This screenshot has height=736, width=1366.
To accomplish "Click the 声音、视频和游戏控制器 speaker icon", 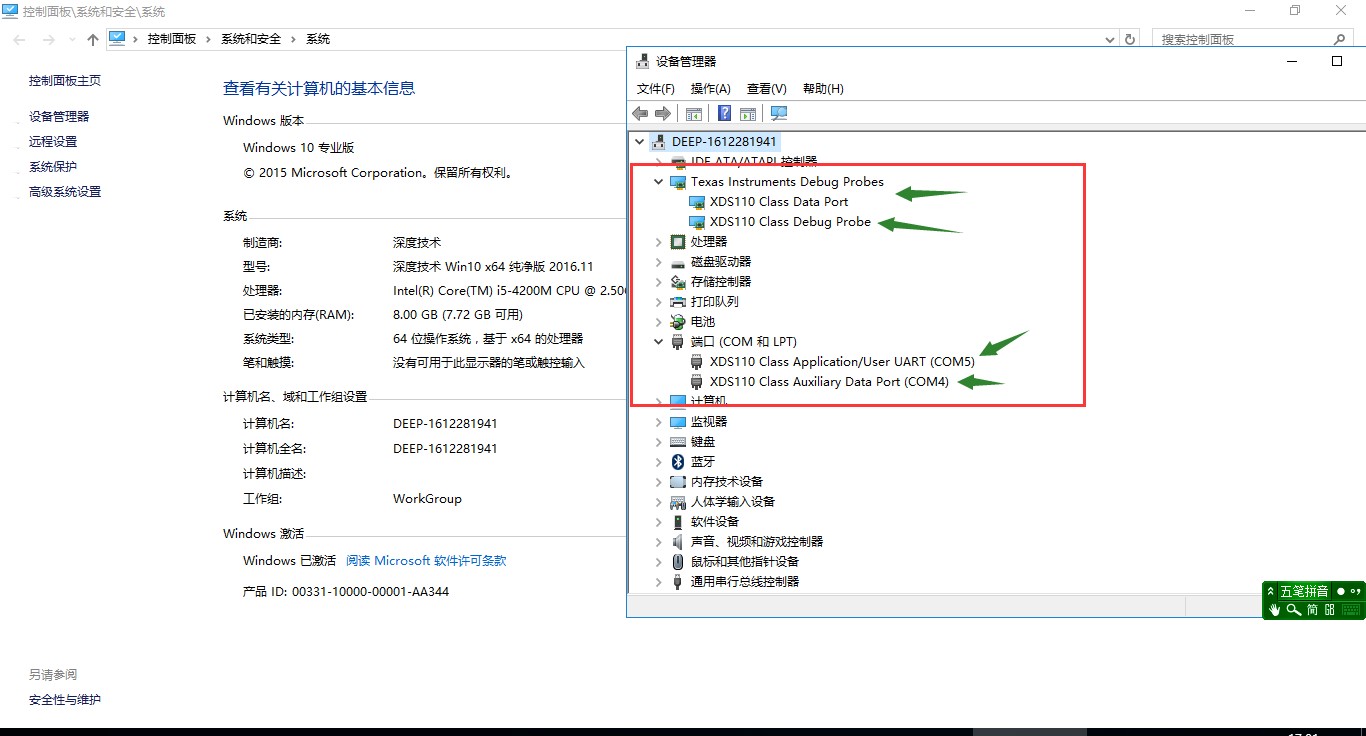I will click(678, 542).
